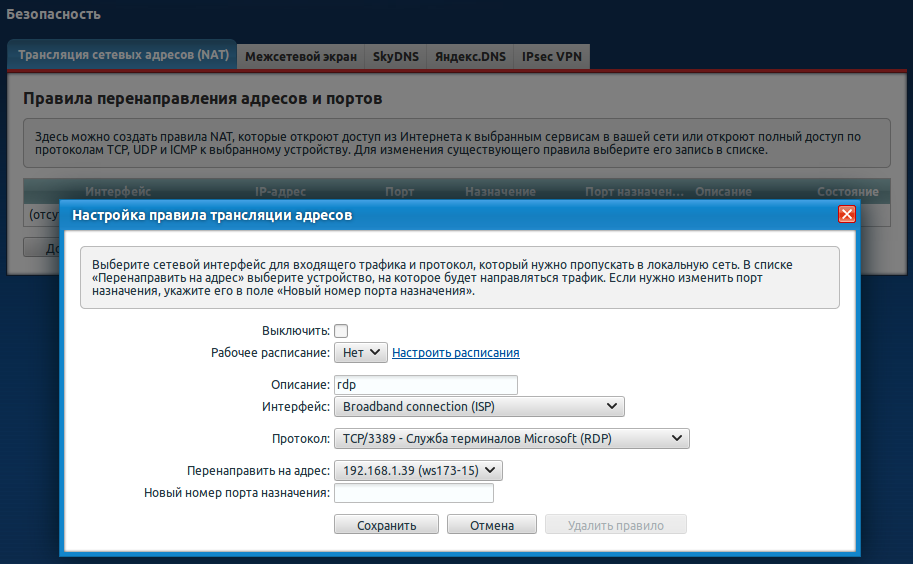The image size is (913, 564).
Task: Open the Протокол TCP/3389 dropdown
Action: pyautogui.click(x=511, y=439)
